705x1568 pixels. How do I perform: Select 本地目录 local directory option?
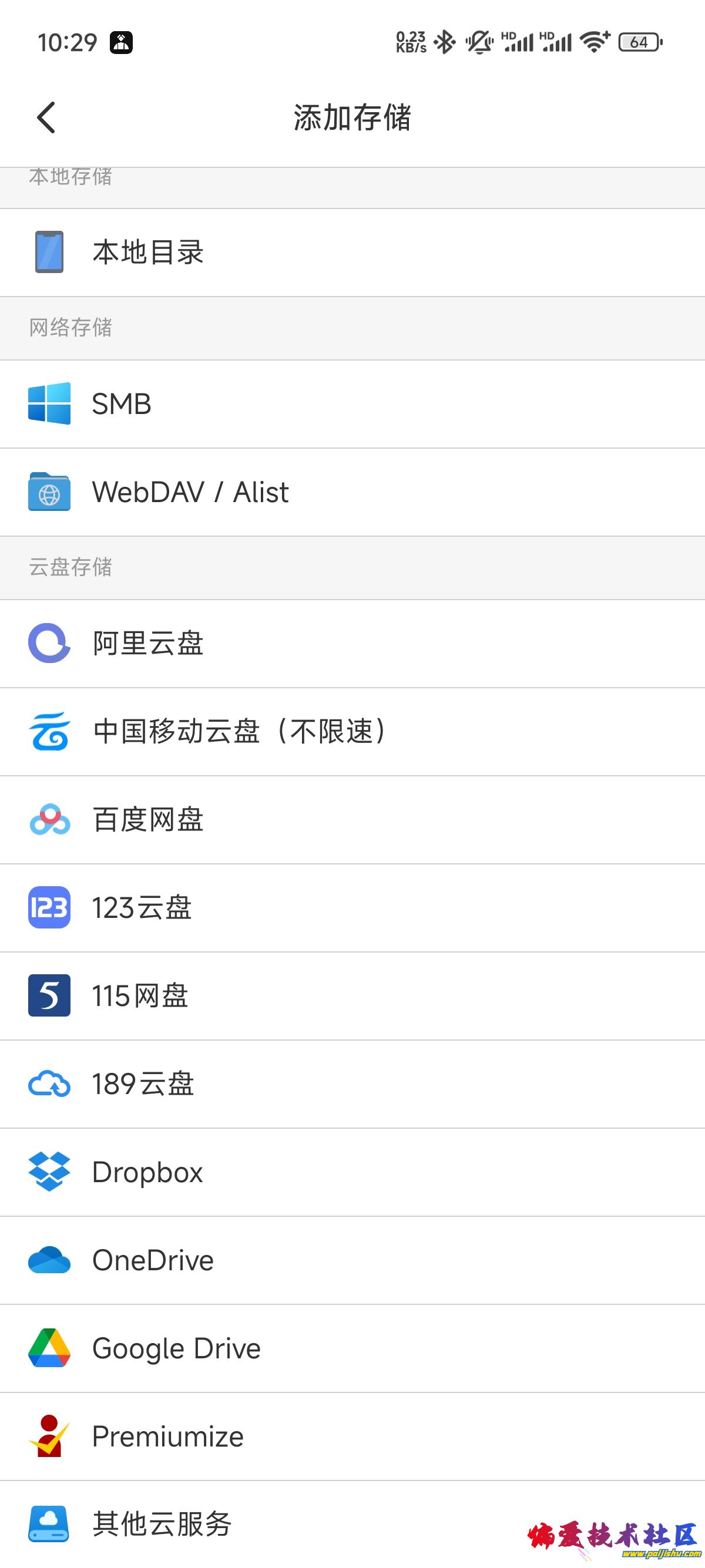(x=148, y=252)
